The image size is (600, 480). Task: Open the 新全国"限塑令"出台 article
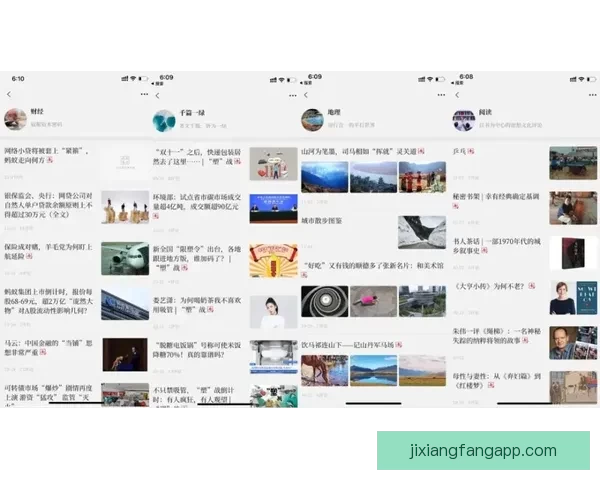pyautogui.click(x=197, y=258)
